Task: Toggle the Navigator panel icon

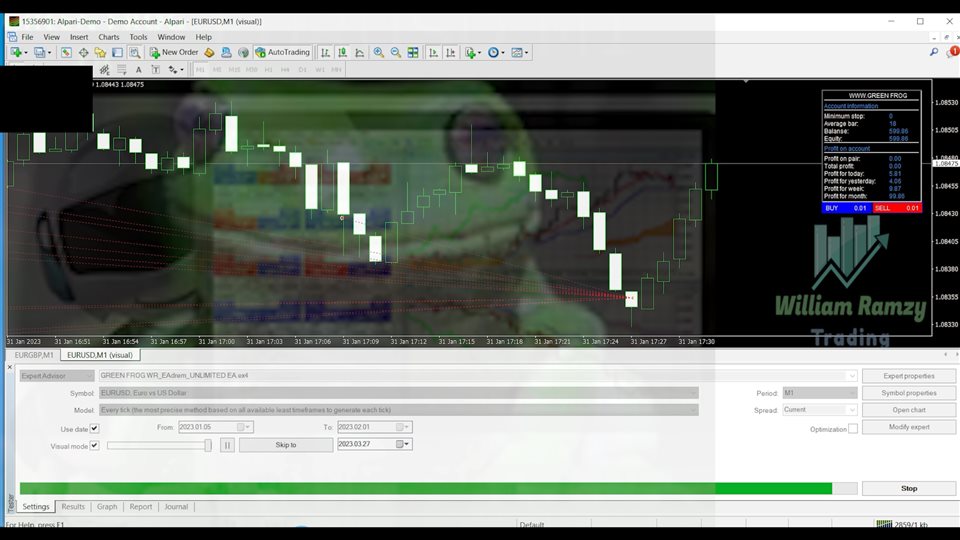Action: pos(100,53)
